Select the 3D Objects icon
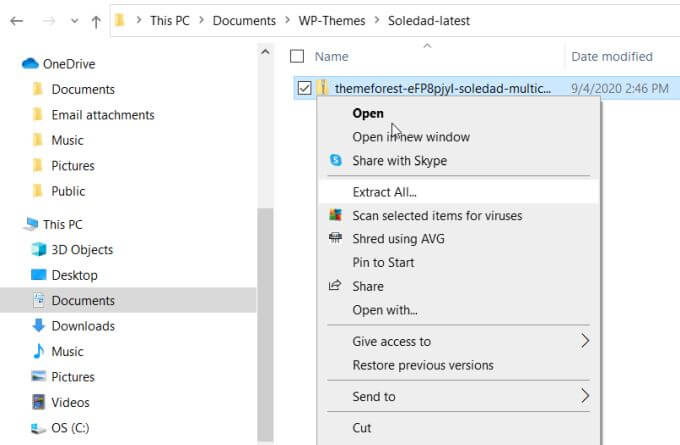Image resolution: width=680 pixels, height=445 pixels. click(39, 250)
